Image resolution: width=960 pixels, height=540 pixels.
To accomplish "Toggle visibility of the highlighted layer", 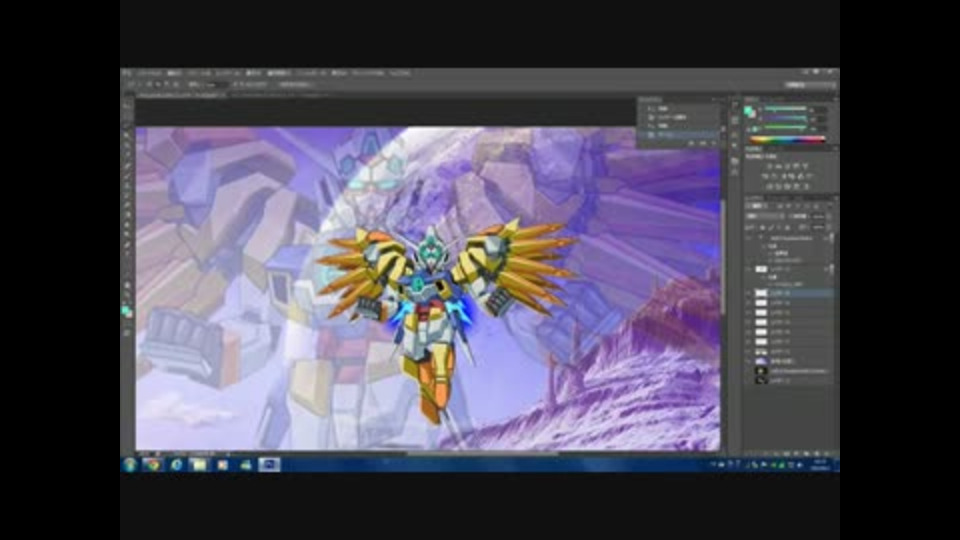I will [748, 293].
